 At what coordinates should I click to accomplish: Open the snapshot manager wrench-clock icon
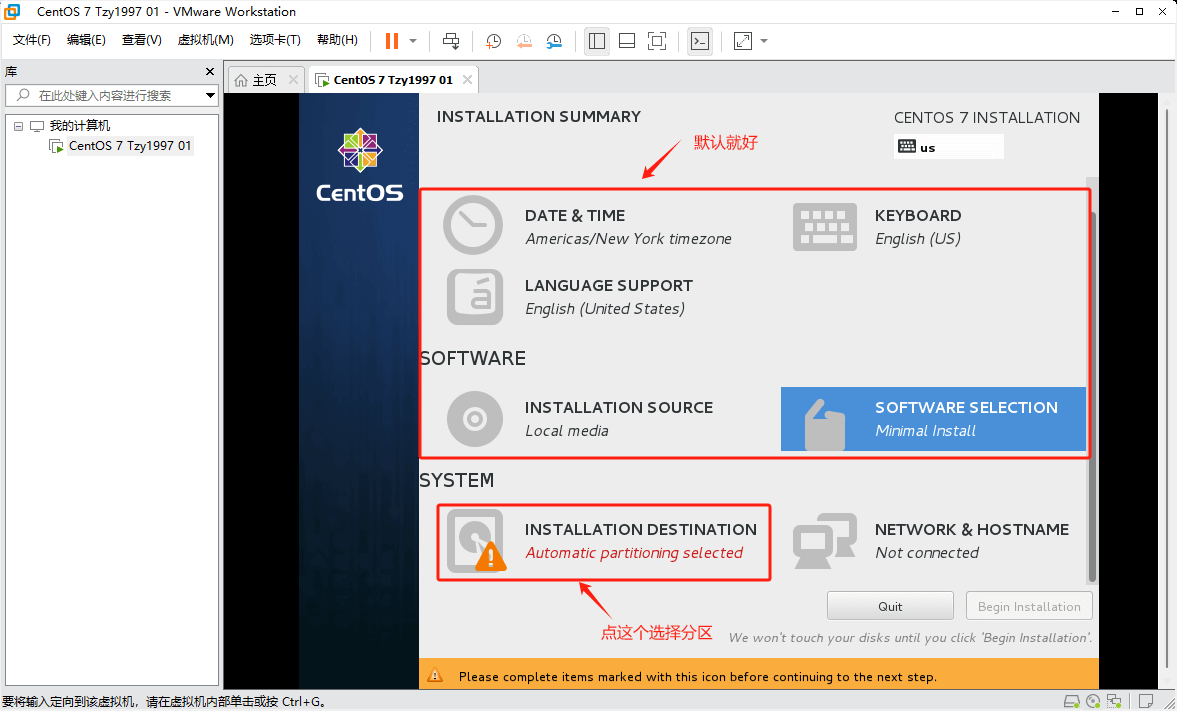click(x=554, y=41)
